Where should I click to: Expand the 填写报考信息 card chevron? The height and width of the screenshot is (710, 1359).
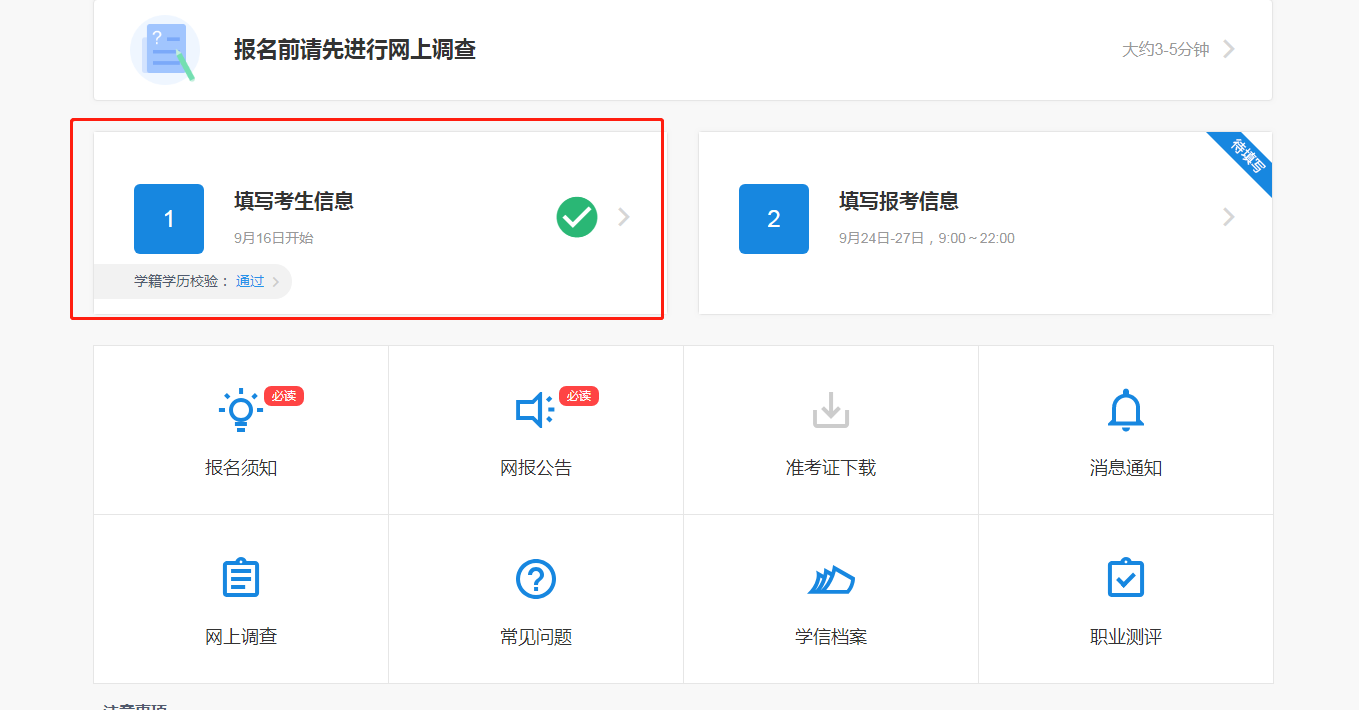click(1228, 219)
